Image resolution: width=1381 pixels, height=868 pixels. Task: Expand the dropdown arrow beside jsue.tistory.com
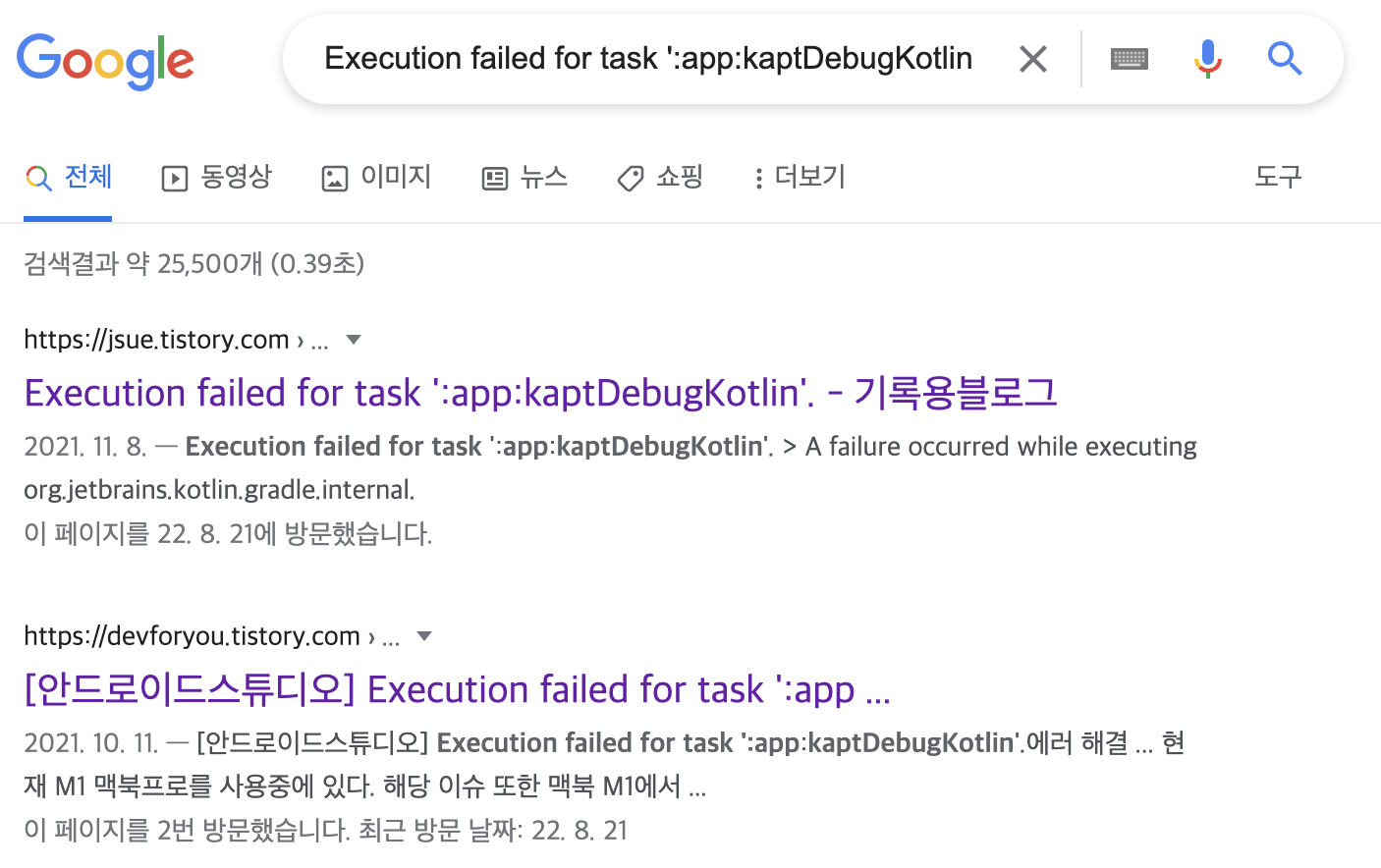click(355, 340)
